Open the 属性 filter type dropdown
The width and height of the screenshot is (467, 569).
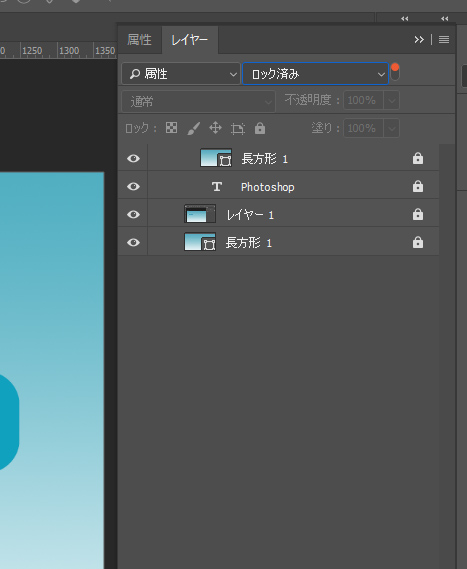pyautogui.click(x=181, y=74)
